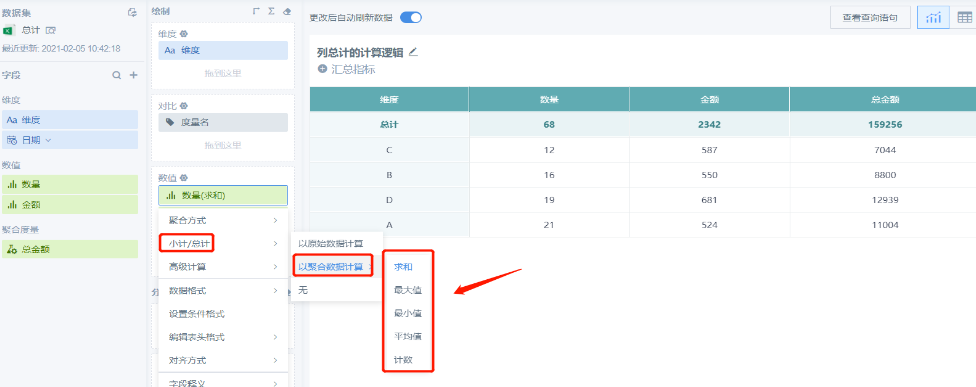This screenshot has height=387, width=976.
Task: Switch to chart view icon
Action: tap(933, 17)
